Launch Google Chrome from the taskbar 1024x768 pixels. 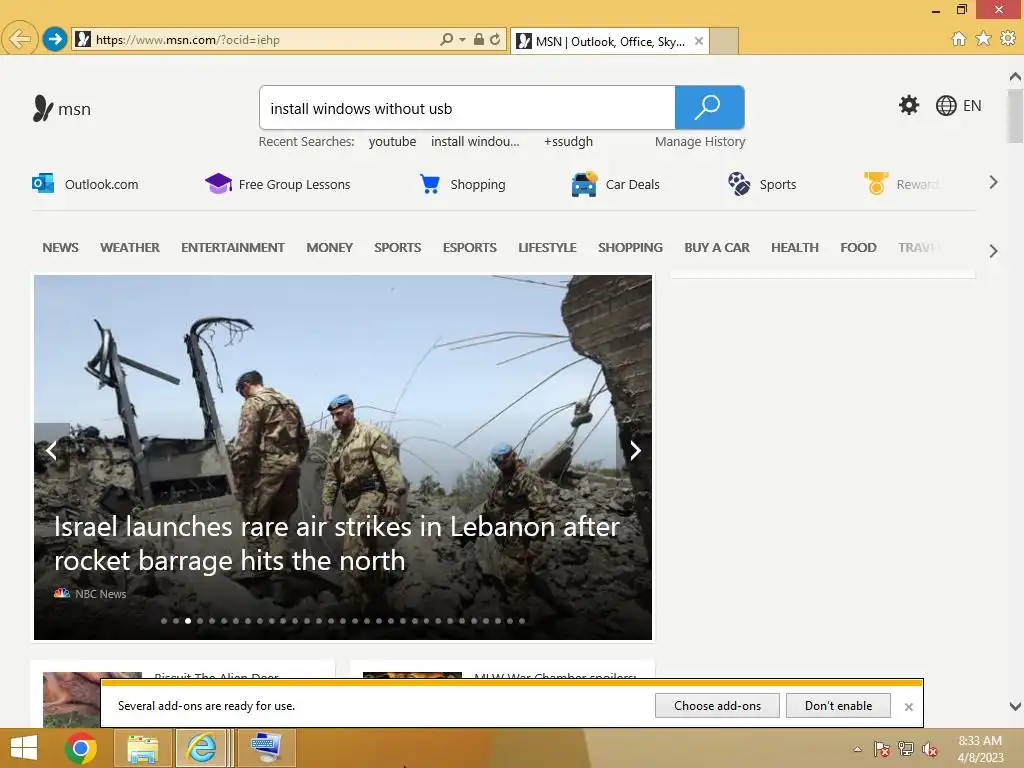click(81, 748)
